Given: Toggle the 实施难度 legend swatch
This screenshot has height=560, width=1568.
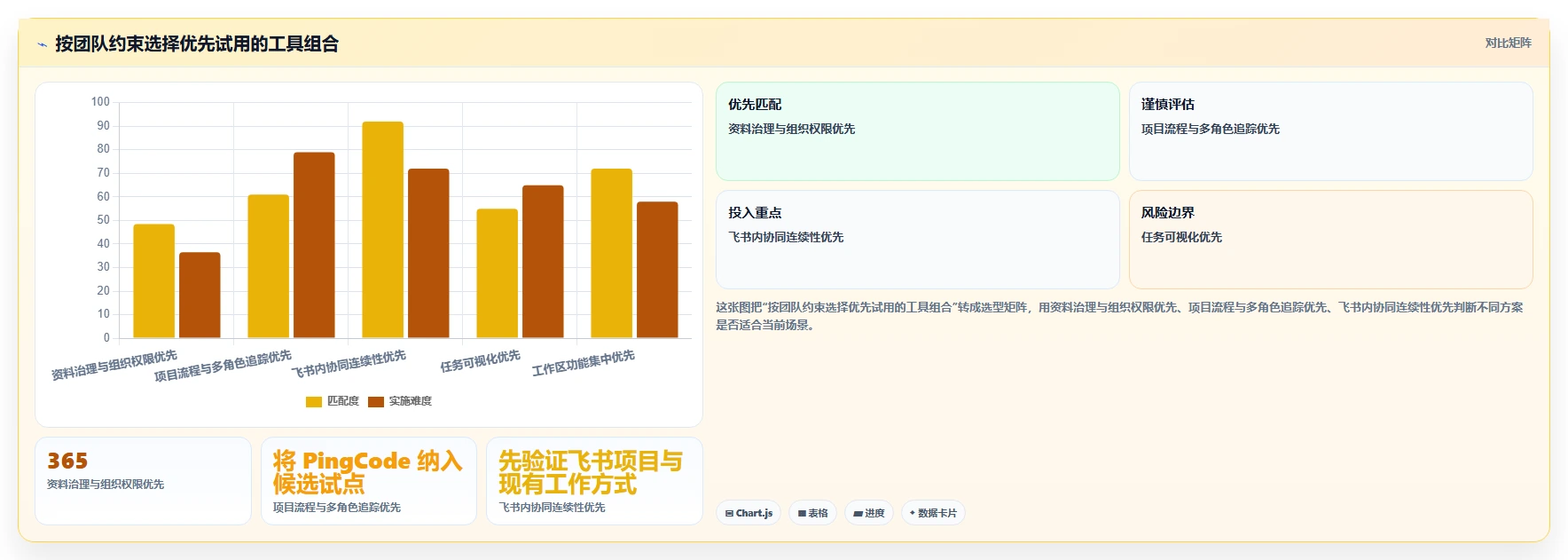Looking at the screenshot, I should tap(376, 402).
